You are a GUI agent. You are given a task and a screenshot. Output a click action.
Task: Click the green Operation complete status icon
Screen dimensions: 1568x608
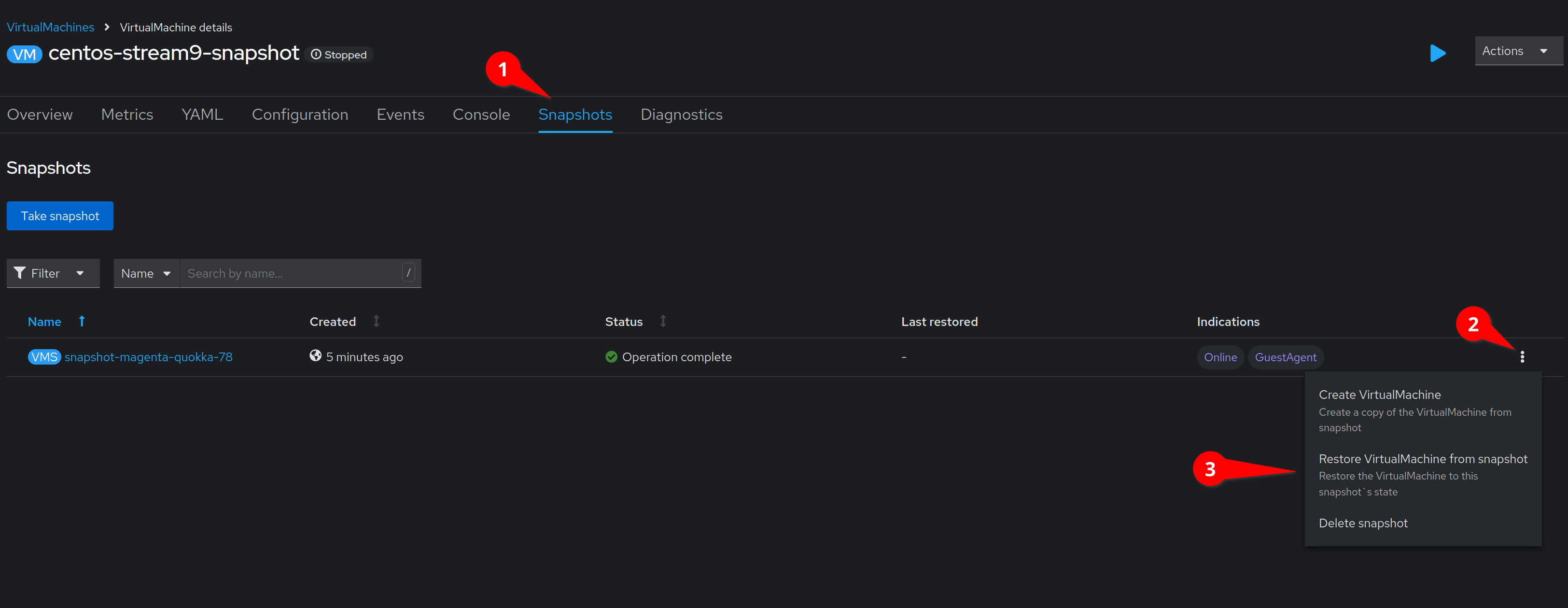611,357
